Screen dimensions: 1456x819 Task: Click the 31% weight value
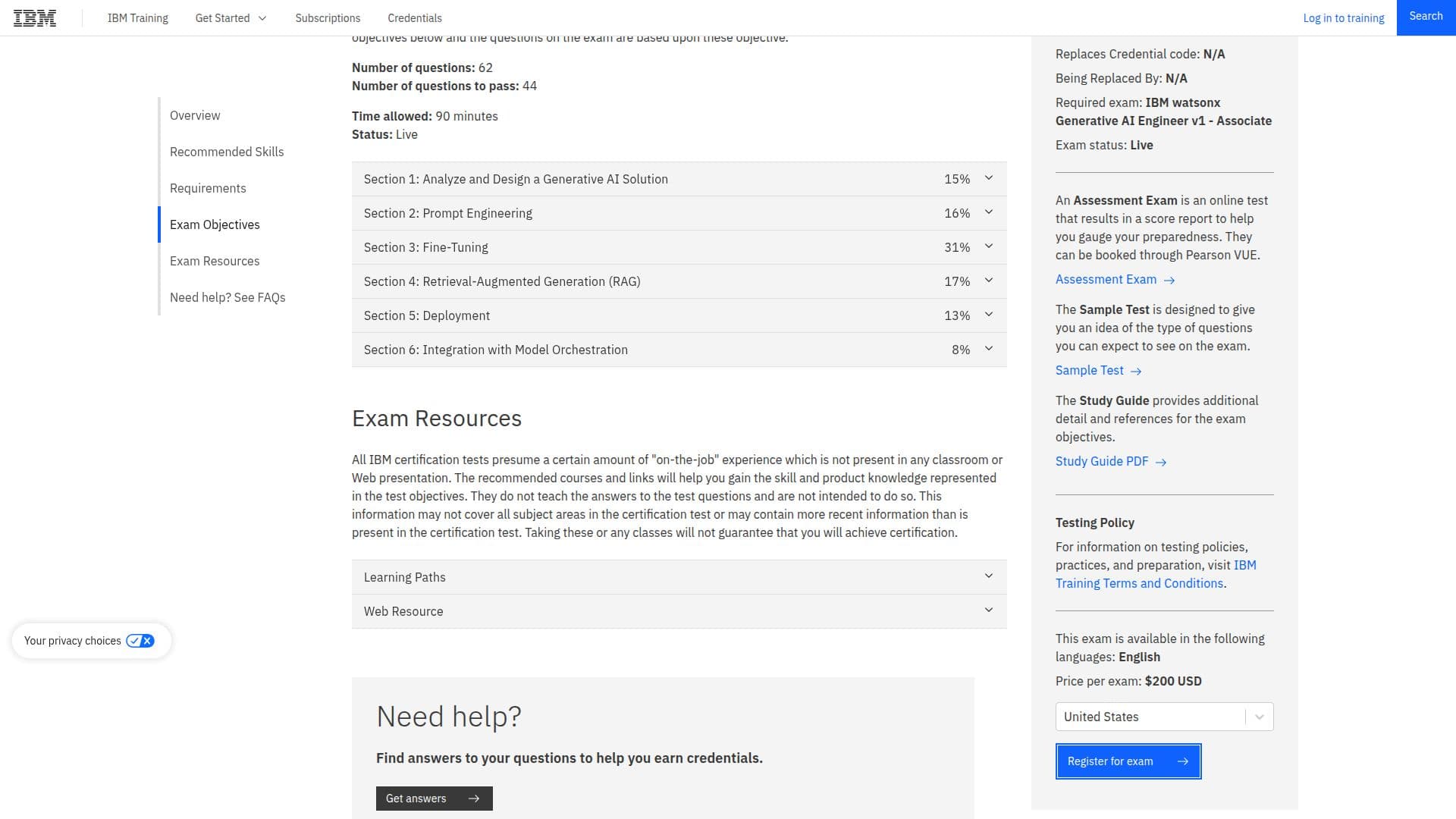(x=957, y=247)
